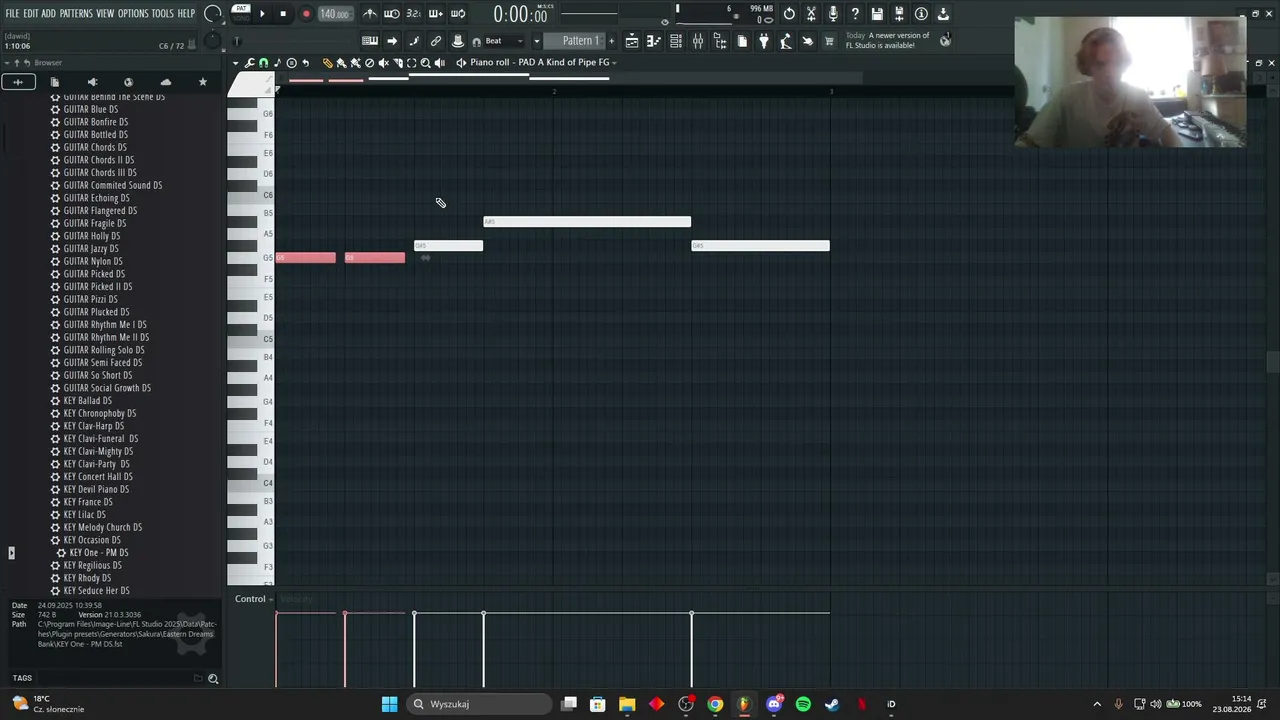The height and width of the screenshot is (720, 1280).
Task: Click the undo history icon in top toolbar
Action: click(789, 14)
